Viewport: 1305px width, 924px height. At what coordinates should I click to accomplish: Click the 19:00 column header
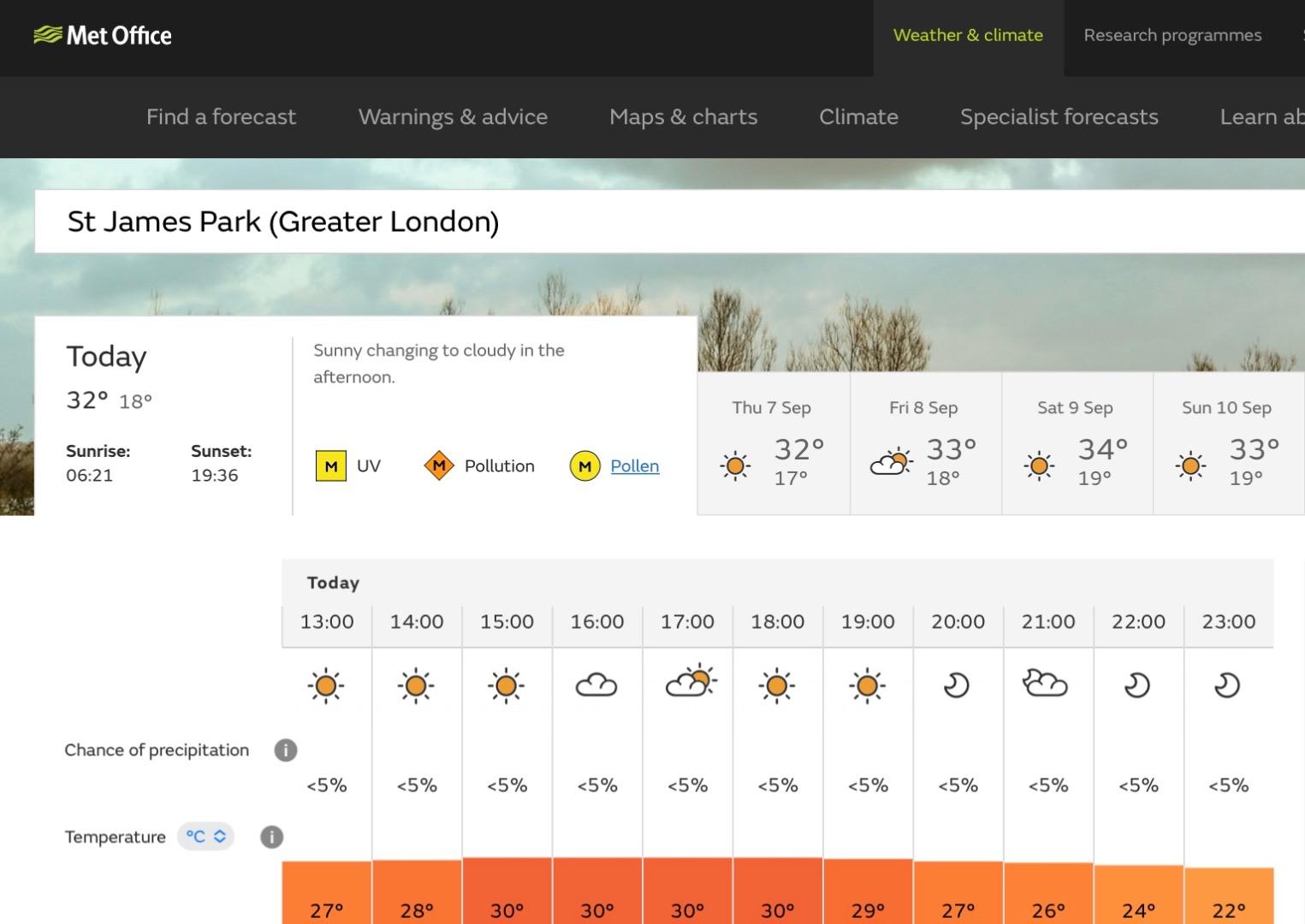[x=868, y=622]
